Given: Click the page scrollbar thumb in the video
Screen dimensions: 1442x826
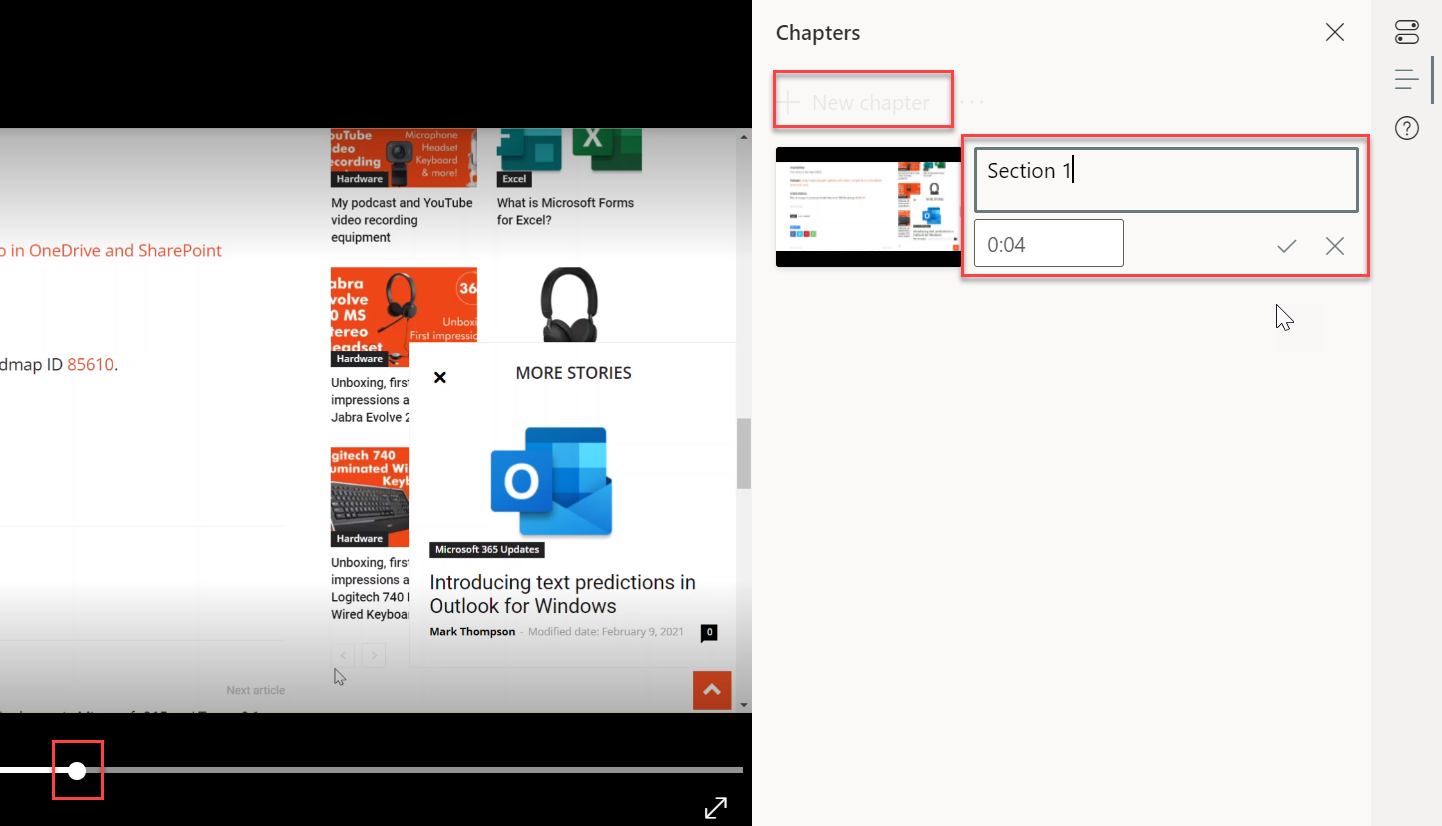Looking at the screenshot, I should (743, 454).
